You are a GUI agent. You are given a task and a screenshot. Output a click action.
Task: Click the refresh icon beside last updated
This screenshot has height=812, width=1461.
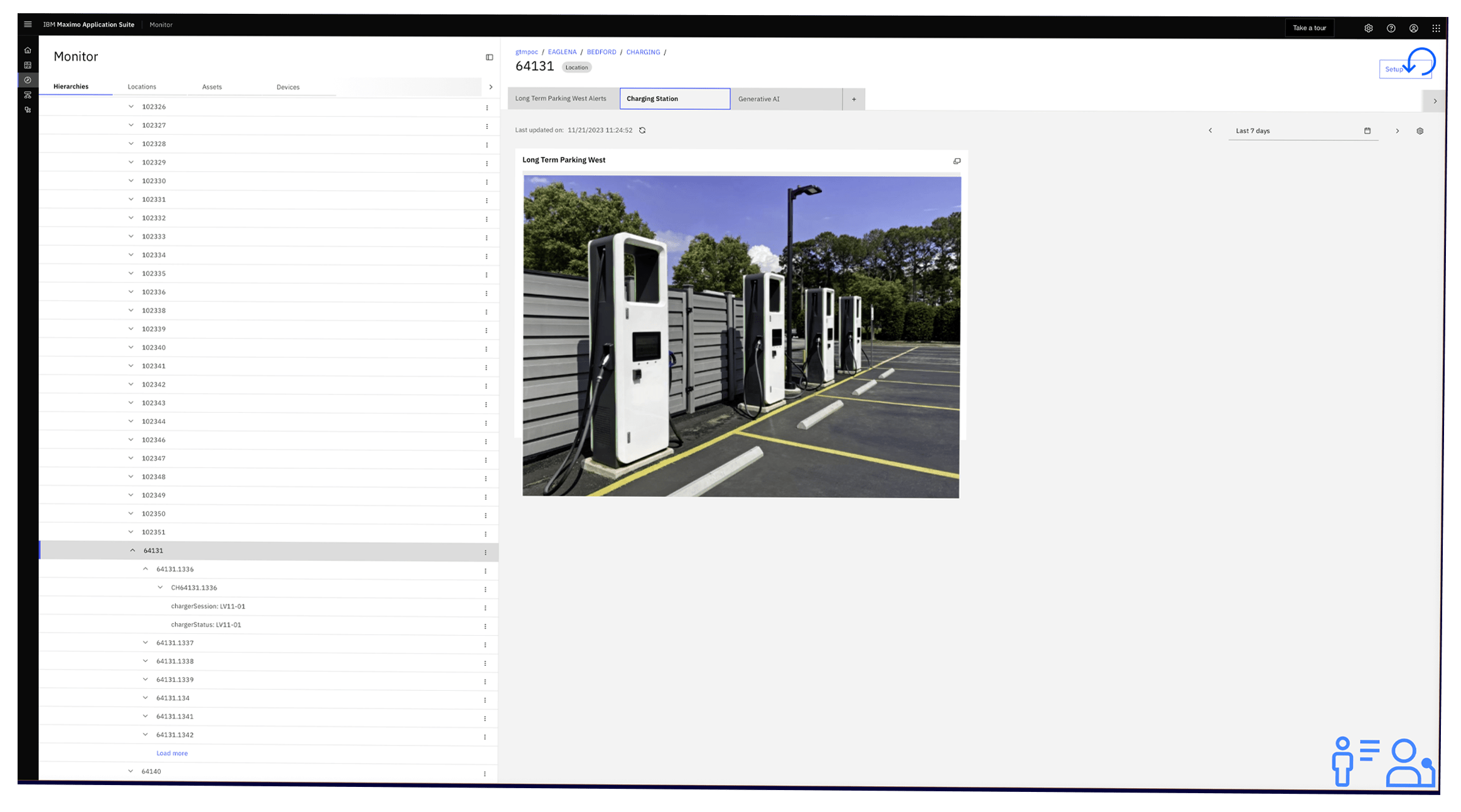(x=642, y=131)
